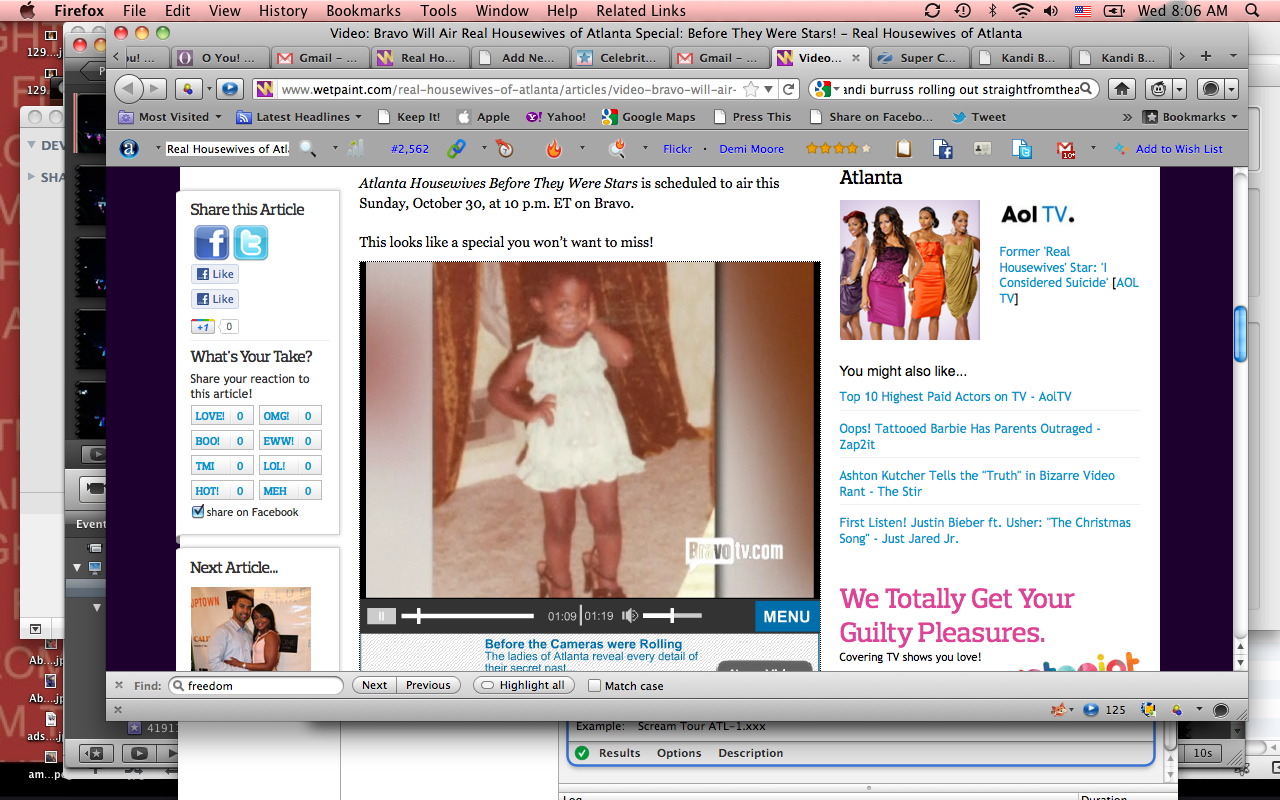
Task: Mute the video using the speaker icon
Action: pyautogui.click(x=630, y=616)
